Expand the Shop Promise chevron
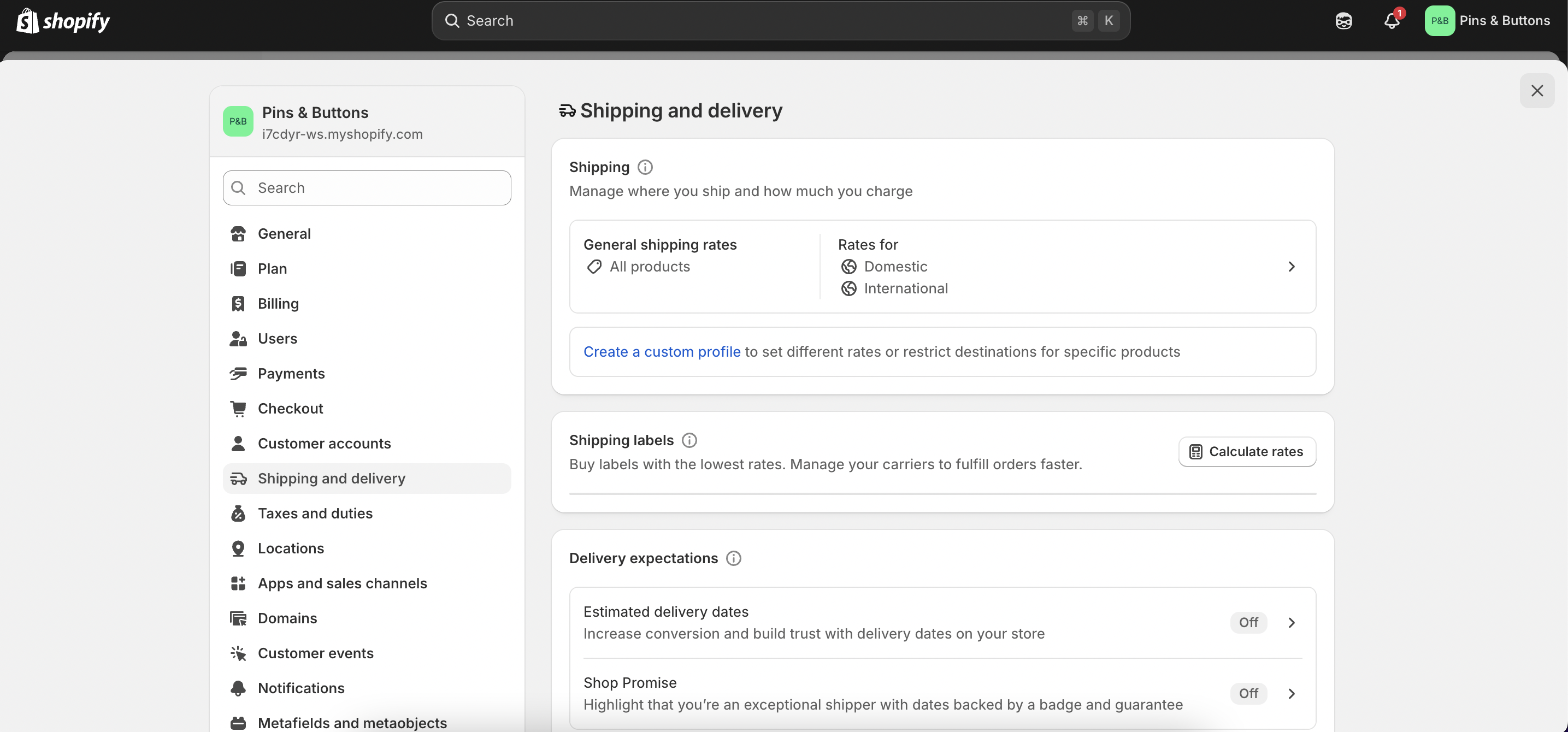 pos(1291,694)
